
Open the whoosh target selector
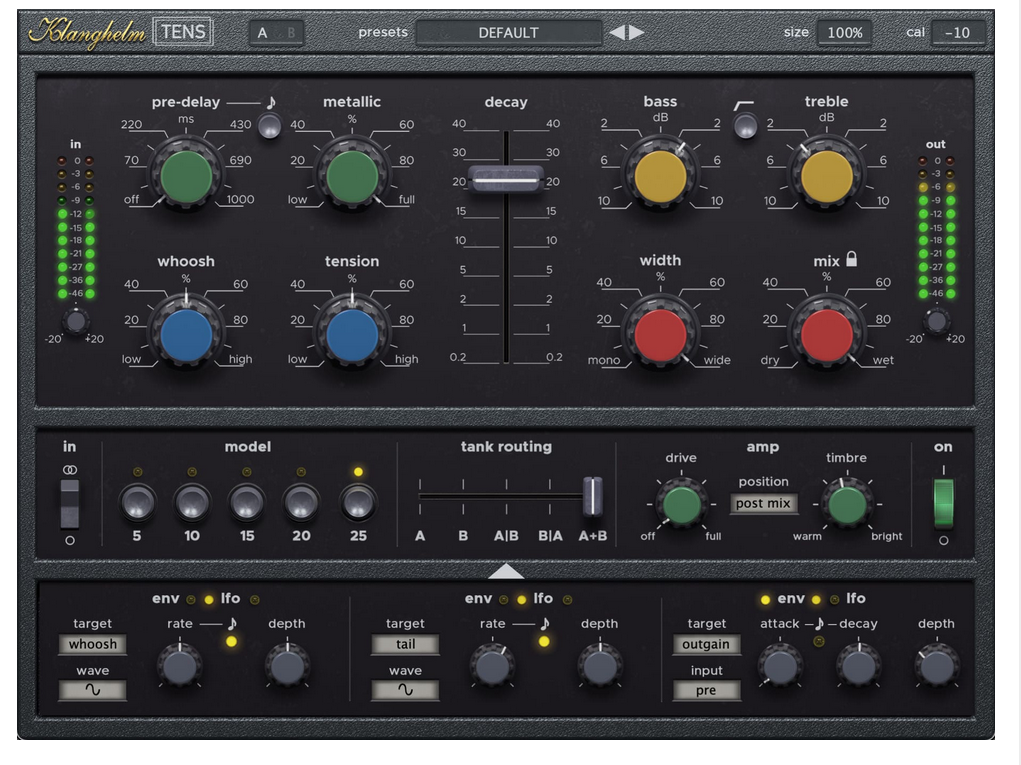[x=92, y=644]
